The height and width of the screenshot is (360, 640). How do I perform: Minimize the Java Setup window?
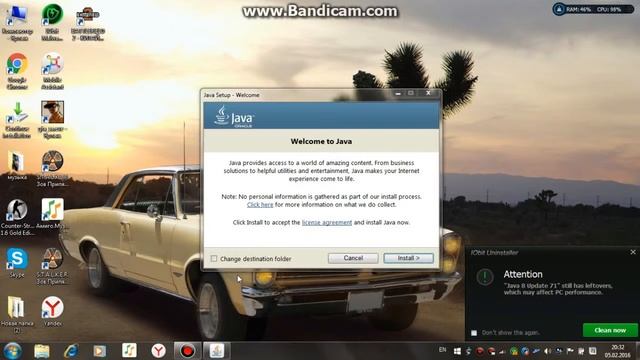tap(398, 93)
